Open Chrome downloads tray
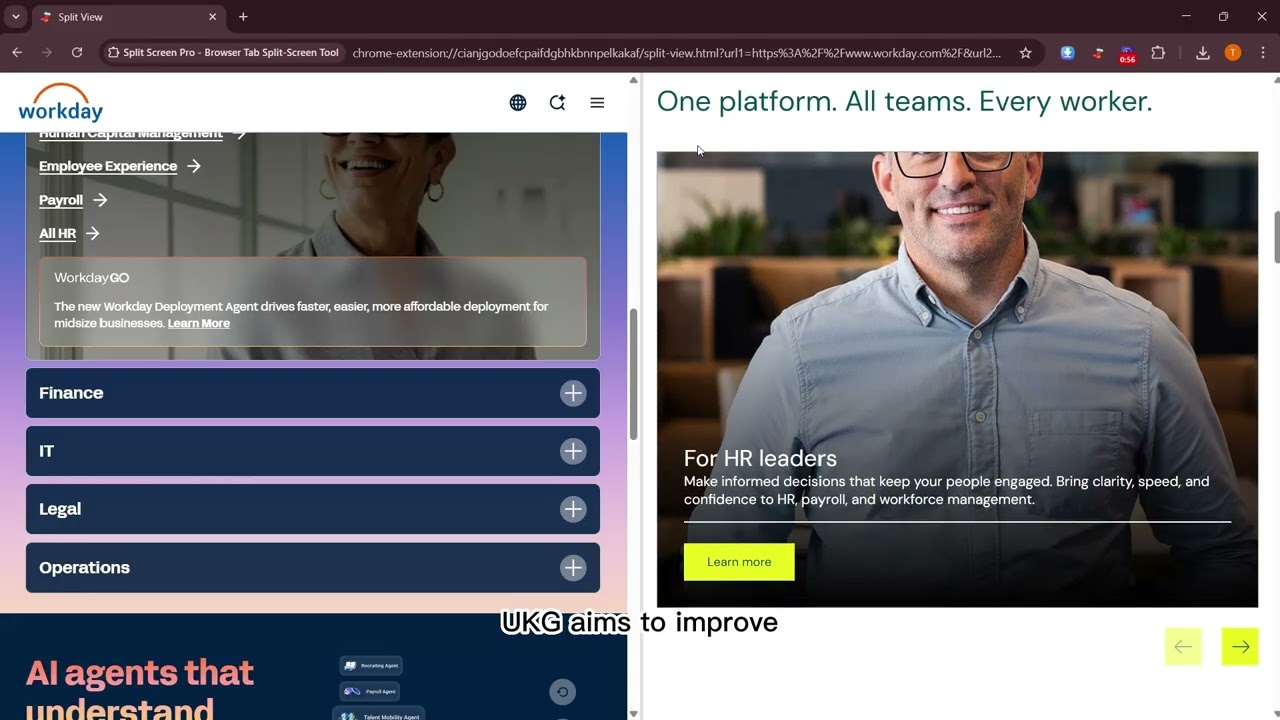Image resolution: width=1280 pixels, height=720 pixels. click(1203, 53)
